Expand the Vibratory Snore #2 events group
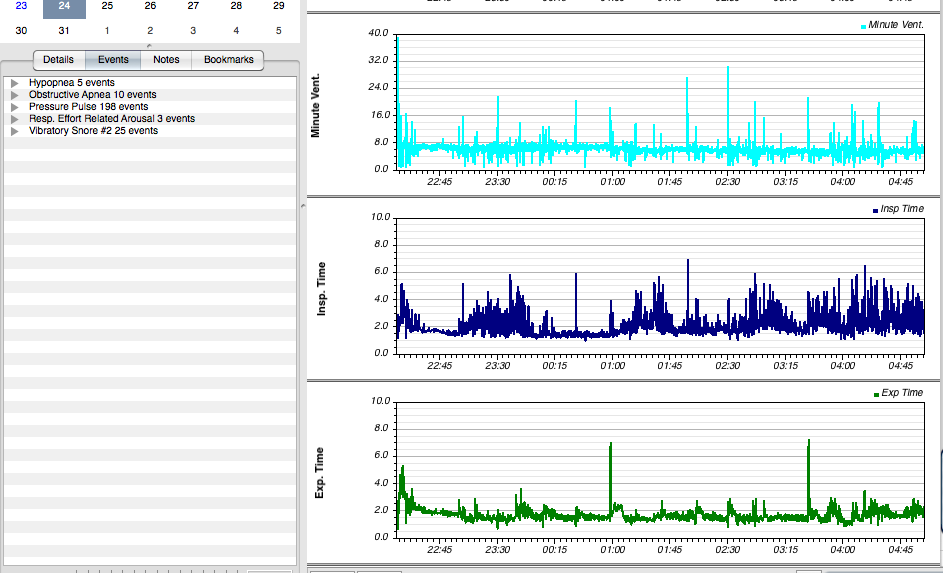Viewport: 943px width, 573px height. tap(15, 130)
